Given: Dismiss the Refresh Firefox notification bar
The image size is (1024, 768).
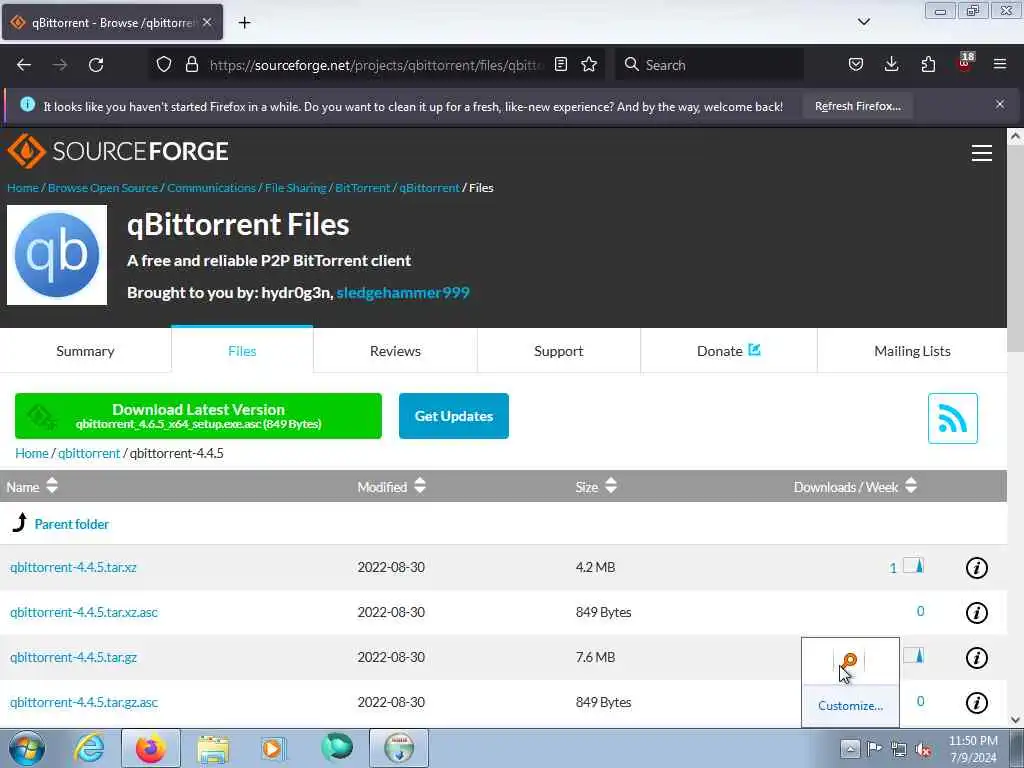Looking at the screenshot, I should [1000, 104].
